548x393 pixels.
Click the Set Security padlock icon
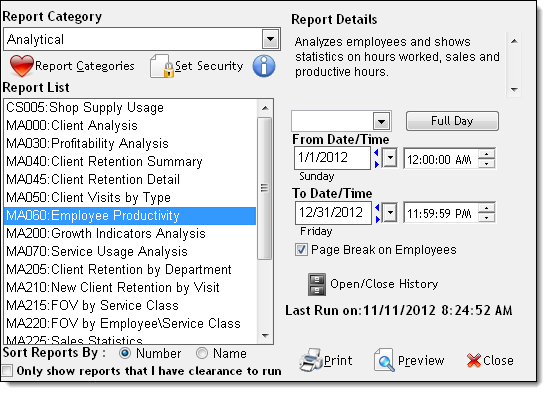(162, 66)
